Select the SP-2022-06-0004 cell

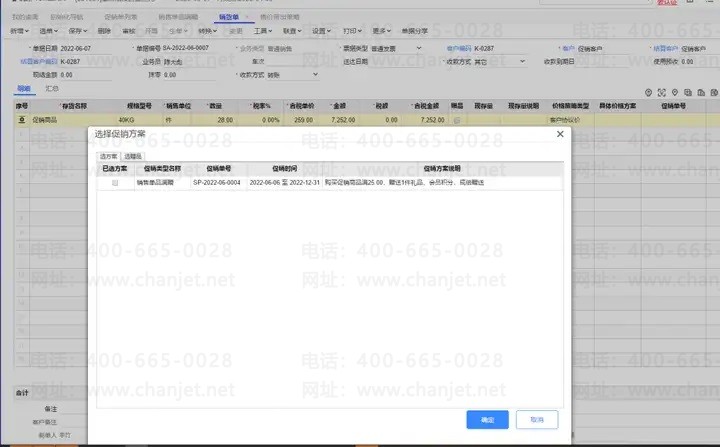click(217, 182)
